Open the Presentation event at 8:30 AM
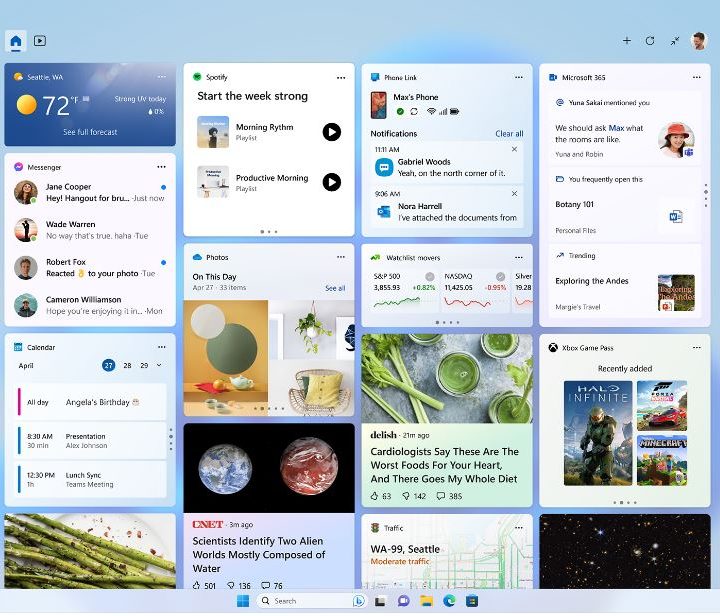The width and height of the screenshot is (720, 616). 90,441
